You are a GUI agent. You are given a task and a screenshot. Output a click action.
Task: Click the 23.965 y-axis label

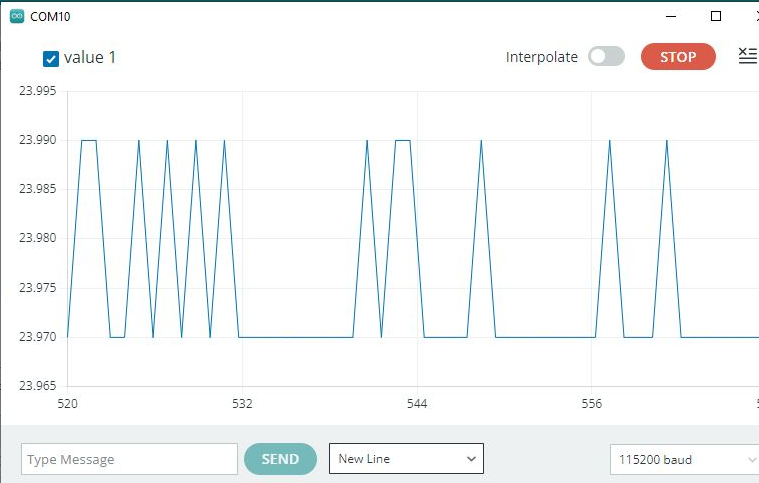(38, 386)
